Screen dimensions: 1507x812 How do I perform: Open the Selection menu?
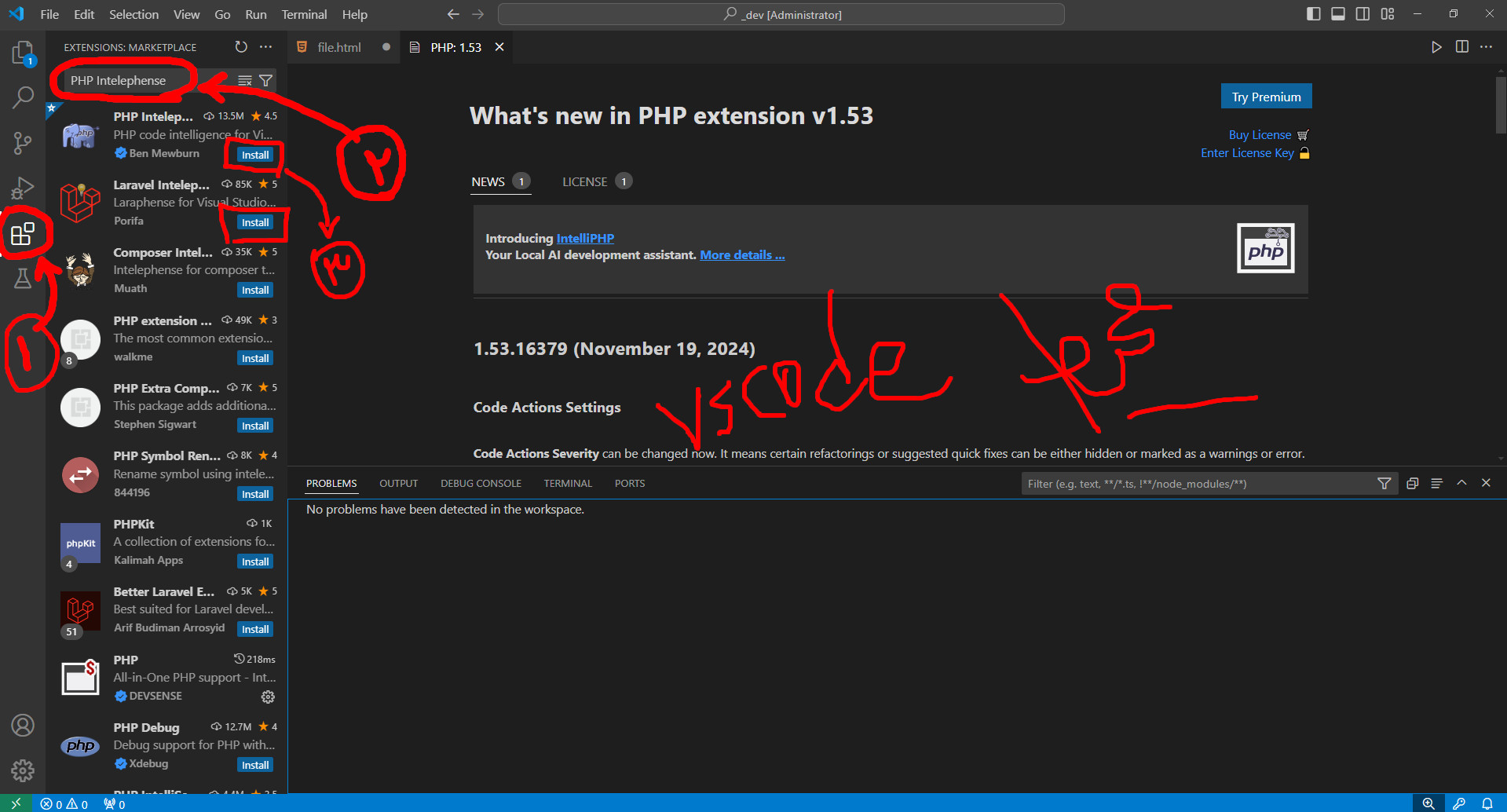(x=134, y=14)
